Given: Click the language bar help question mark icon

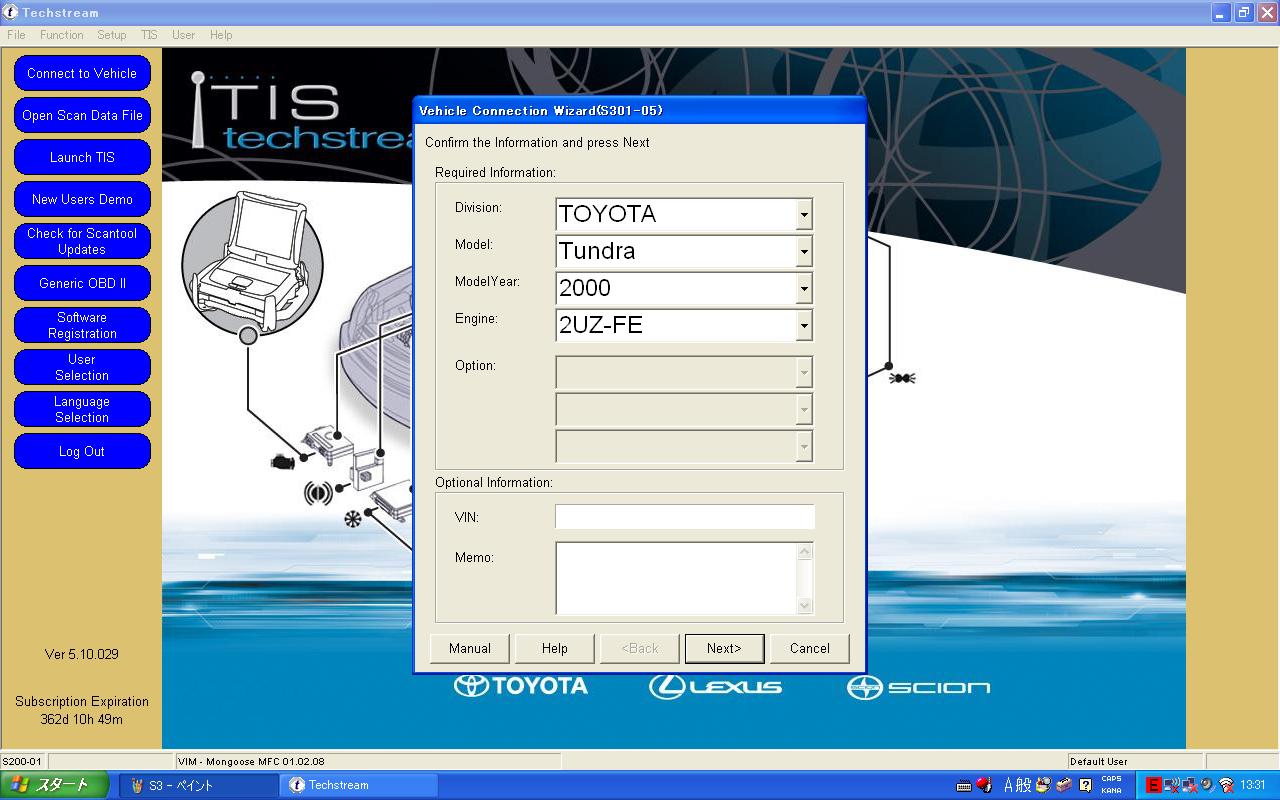Looking at the screenshot, I should click(x=1086, y=786).
